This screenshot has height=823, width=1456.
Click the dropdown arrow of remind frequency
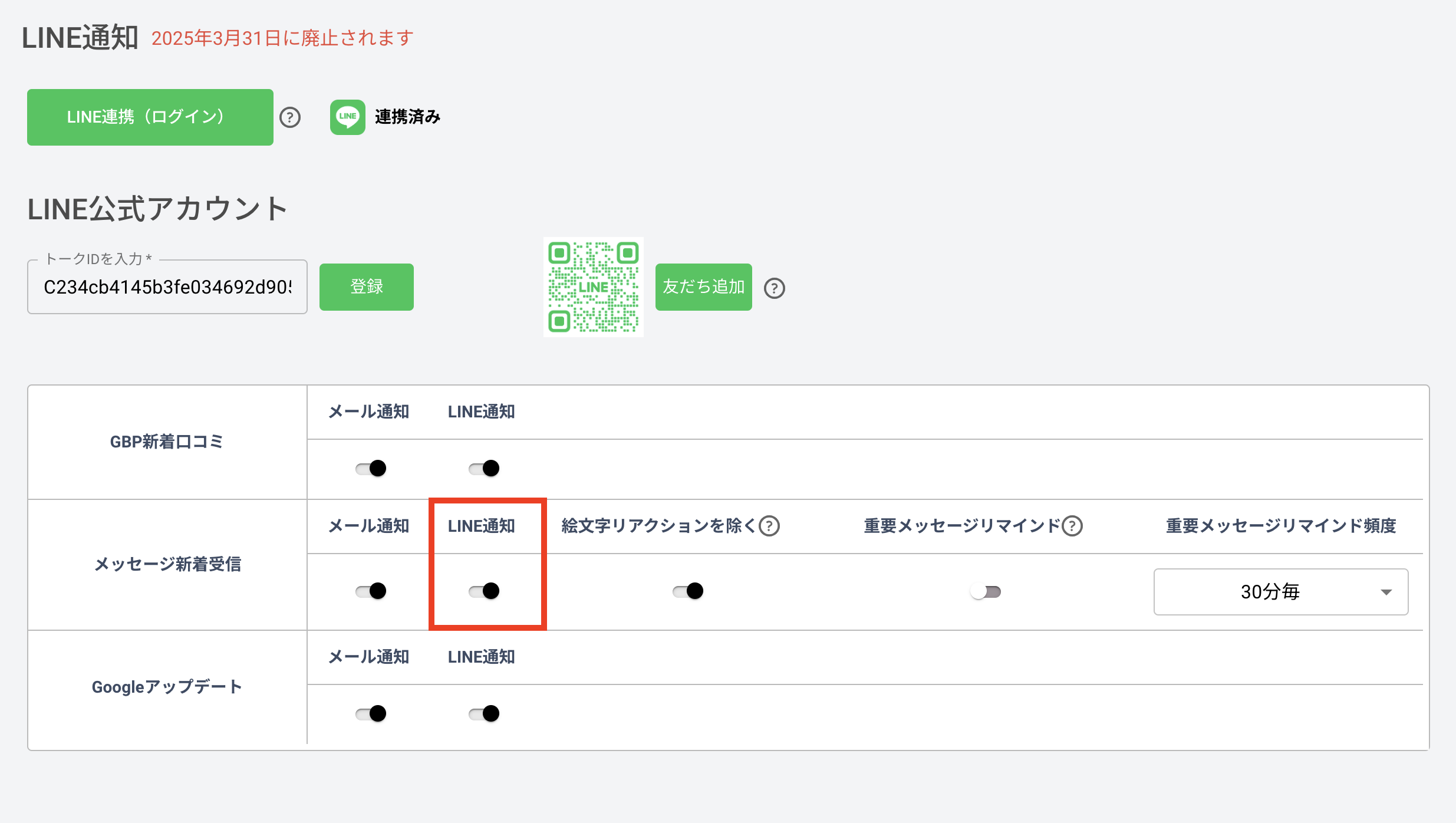(x=1386, y=592)
